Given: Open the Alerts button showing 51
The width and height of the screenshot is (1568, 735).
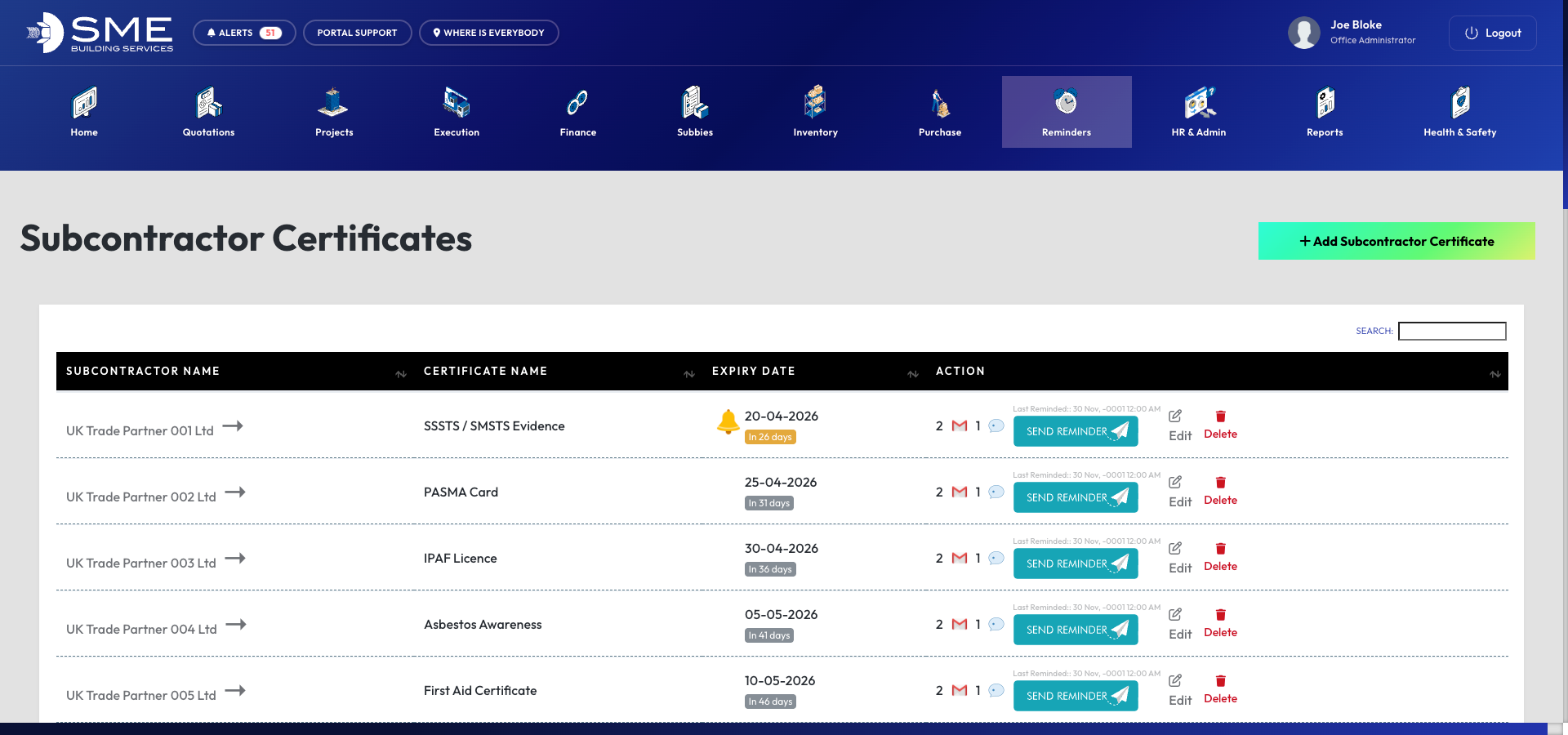Looking at the screenshot, I should coord(244,33).
